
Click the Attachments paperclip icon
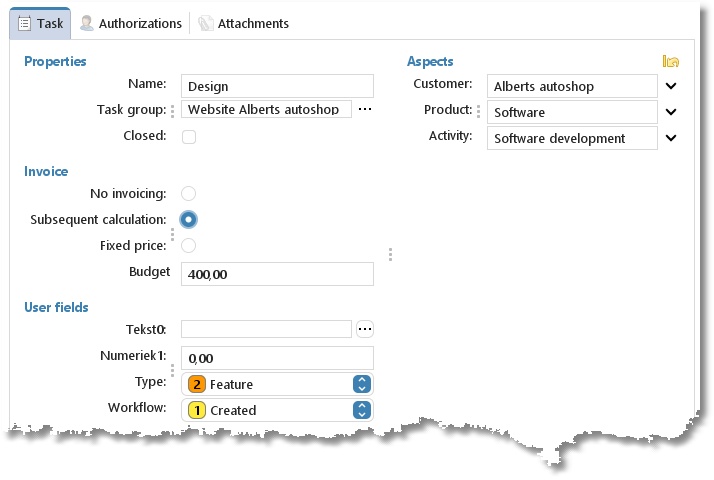pos(206,23)
